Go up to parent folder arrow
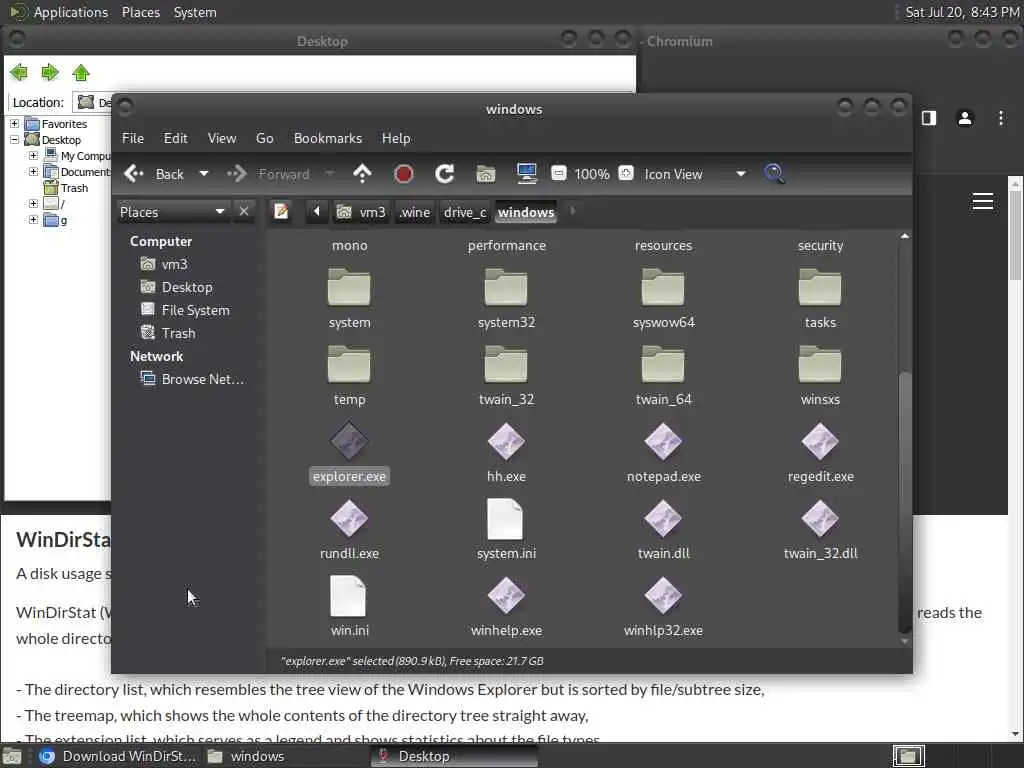1024x768 pixels. tap(362, 174)
